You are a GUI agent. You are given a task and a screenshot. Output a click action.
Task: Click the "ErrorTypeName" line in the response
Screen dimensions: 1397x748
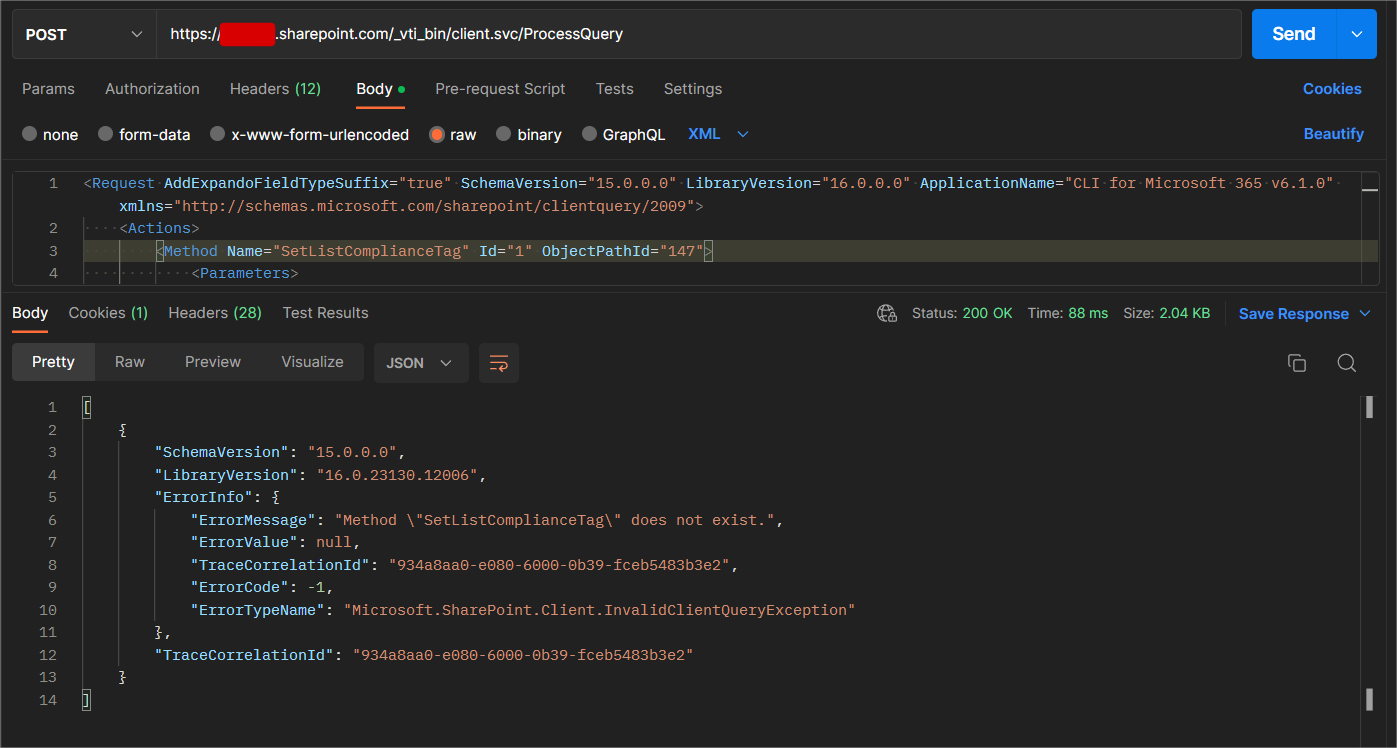click(523, 610)
